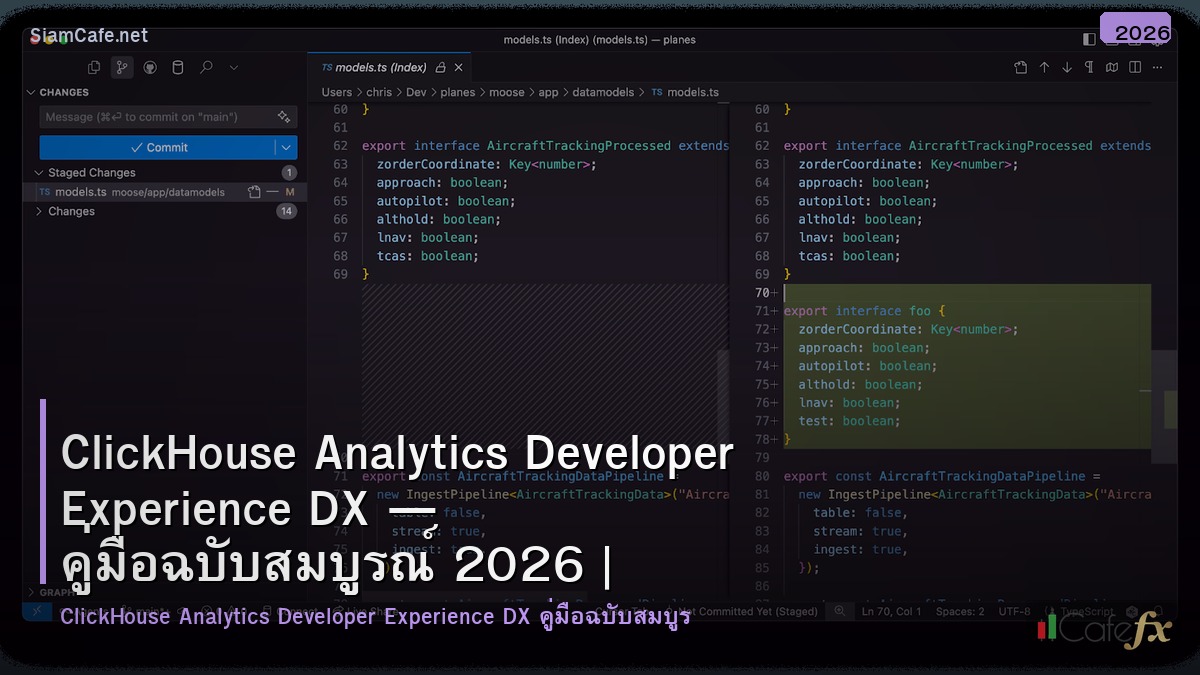Viewport: 1200px width, 675px height.
Task: Toggle split editor layout icon
Action: point(1133,67)
